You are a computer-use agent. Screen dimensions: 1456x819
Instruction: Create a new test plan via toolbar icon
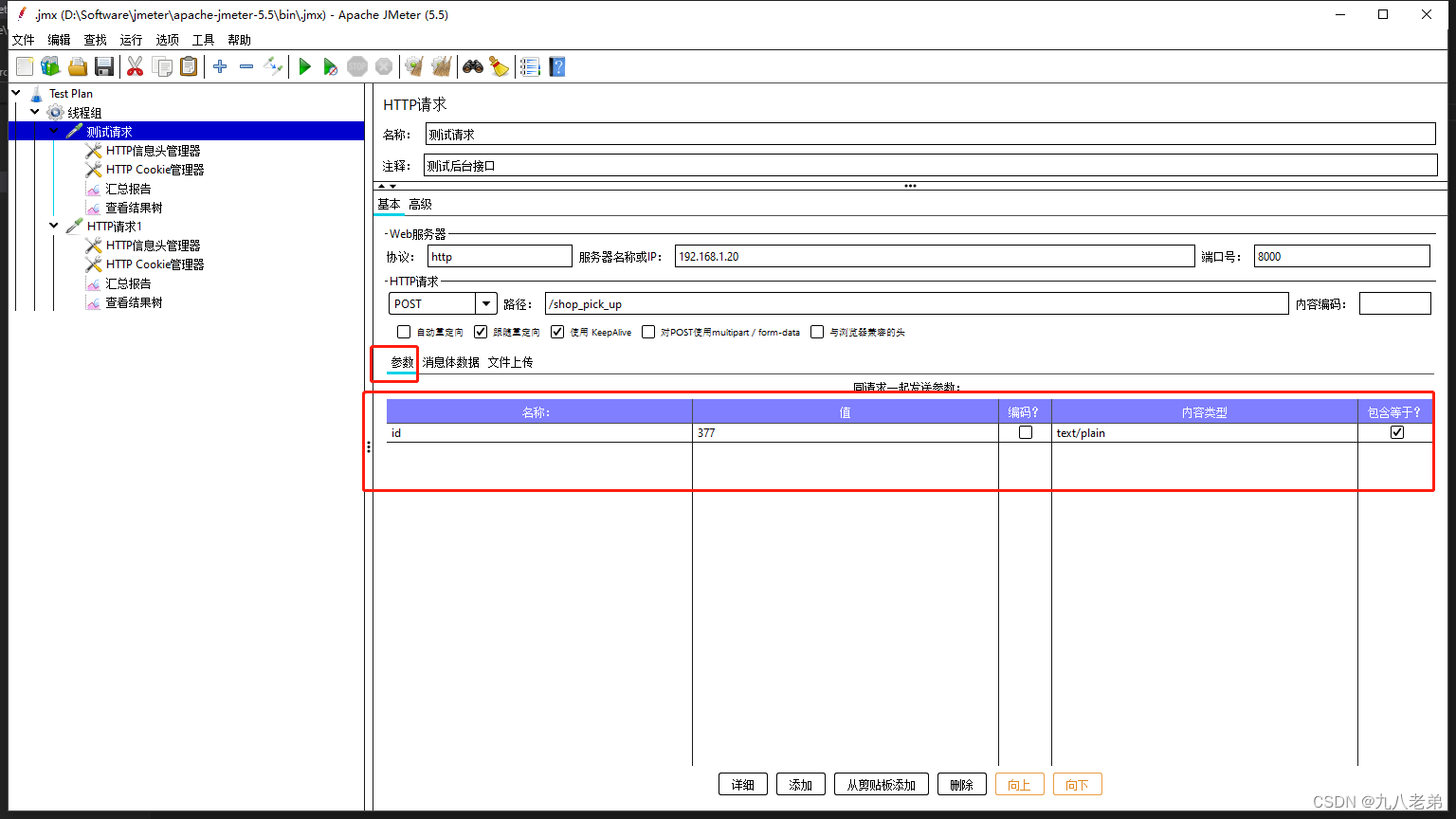(x=25, y=66)
